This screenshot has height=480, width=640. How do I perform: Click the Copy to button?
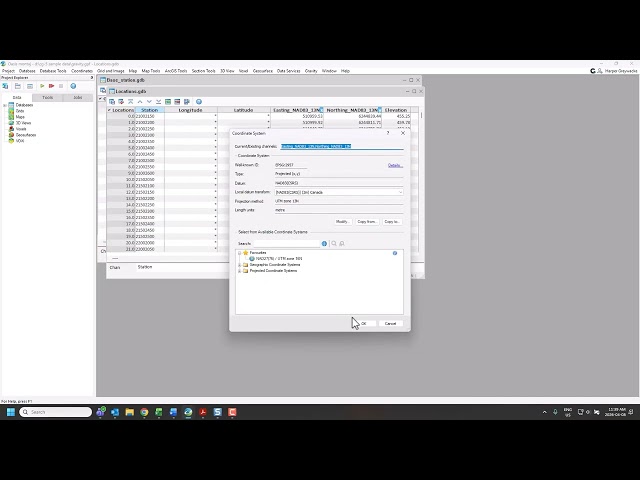[392, 222]
